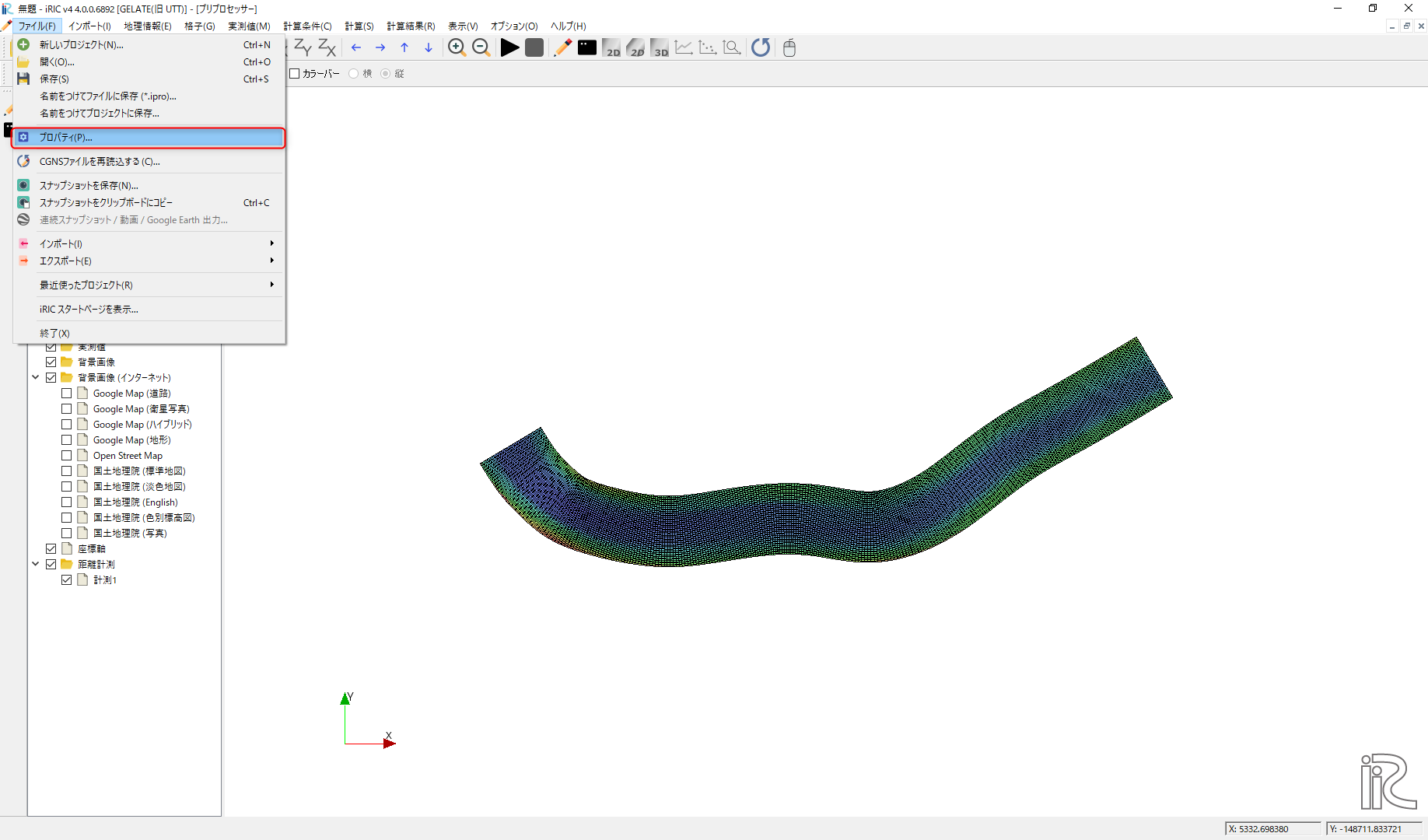This screenshot has height=840, width=1428.
Task: Expand the インポート(I) submenu in File menu
Action: [x=149, y=243]
